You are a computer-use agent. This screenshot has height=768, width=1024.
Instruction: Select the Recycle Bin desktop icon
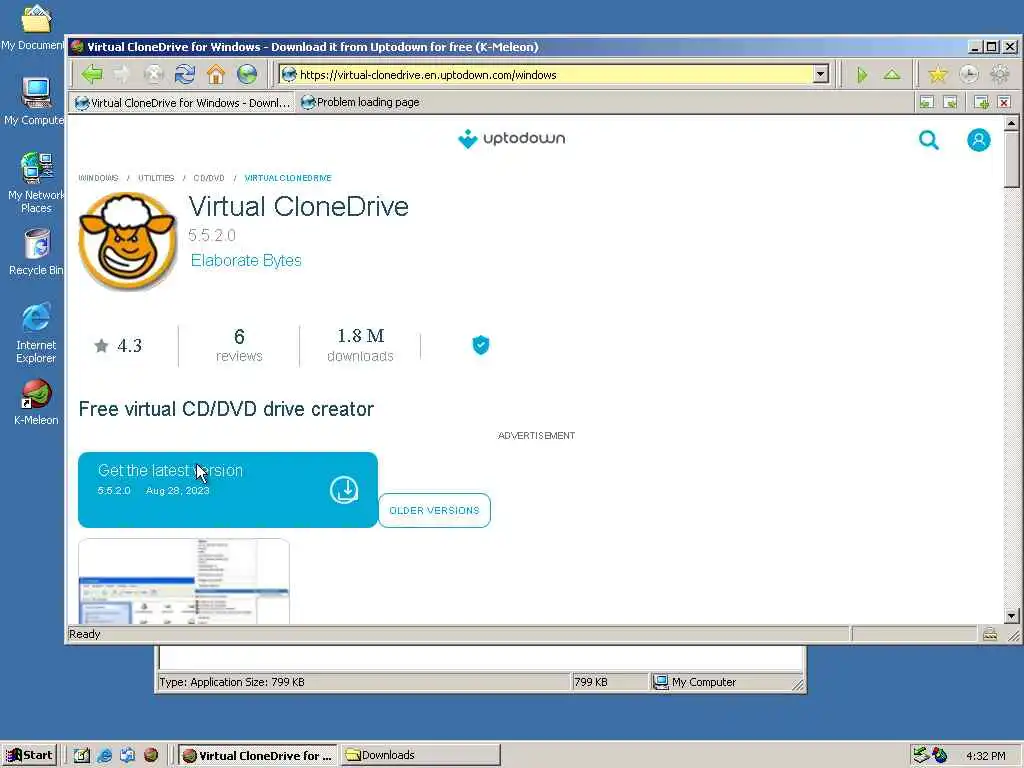[37, 252]
